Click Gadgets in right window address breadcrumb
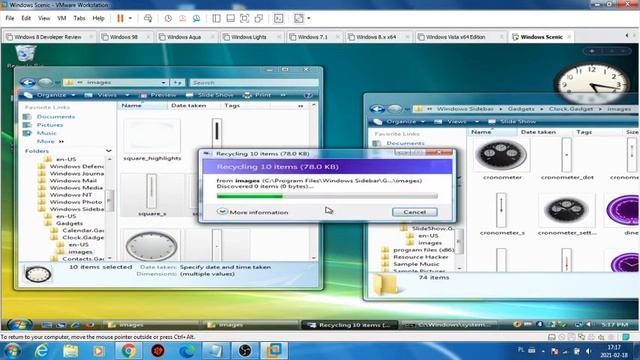The image size is (640, 360). (x=521, y=109)
